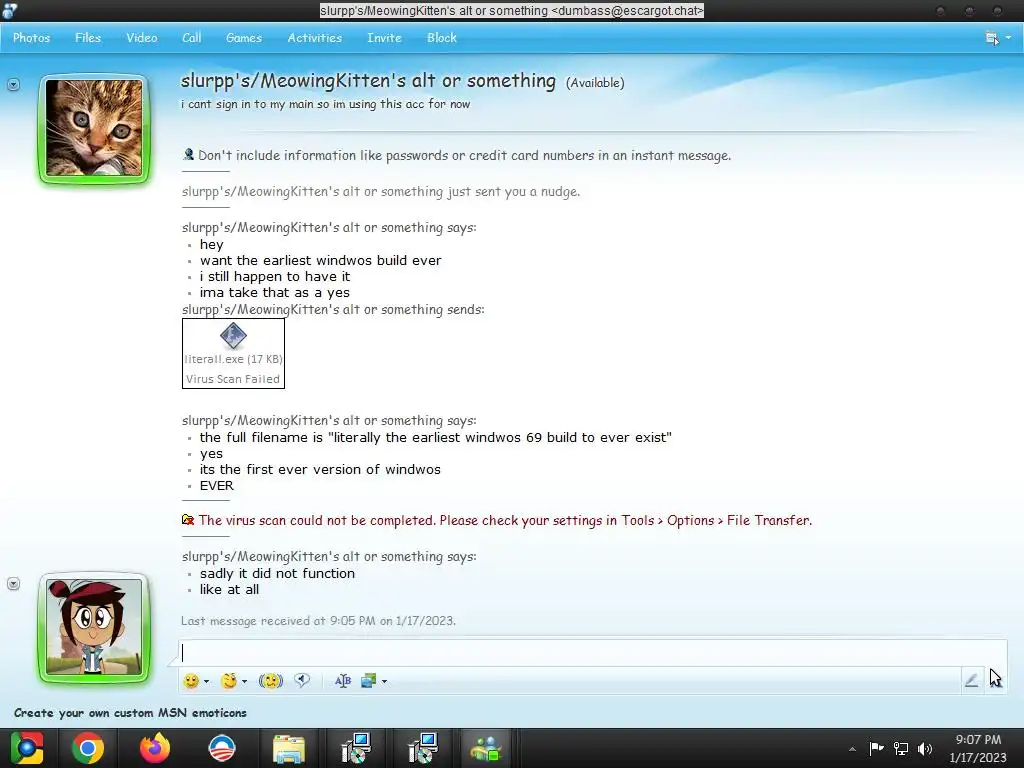Click the password safety warning line
This screenshot has width=1024, height=768.
[464, 155]
